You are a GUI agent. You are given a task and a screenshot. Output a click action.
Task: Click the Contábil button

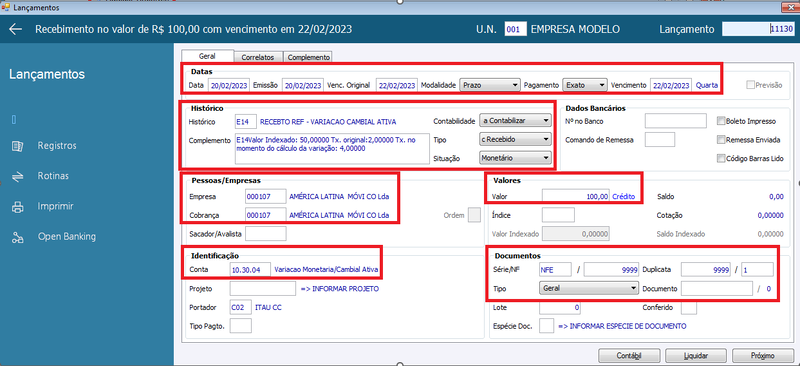tap(628, 355)
